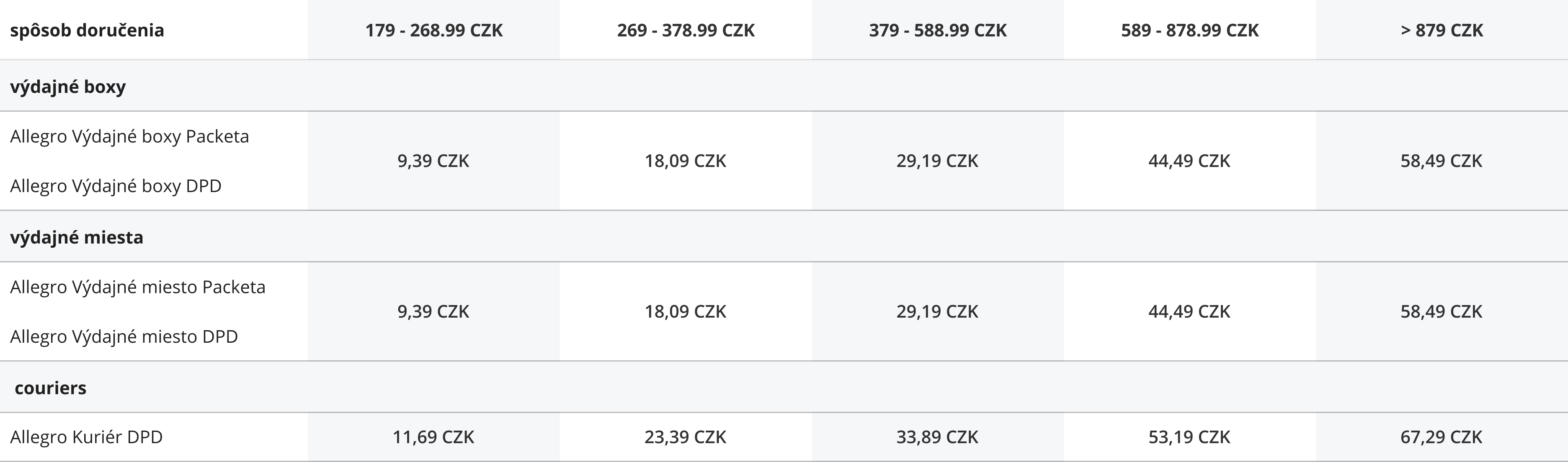Click the '589 - 878.99 CZK' header
The height and width of the screenshot is (462, 1568).
click(x=1189, y=30)
